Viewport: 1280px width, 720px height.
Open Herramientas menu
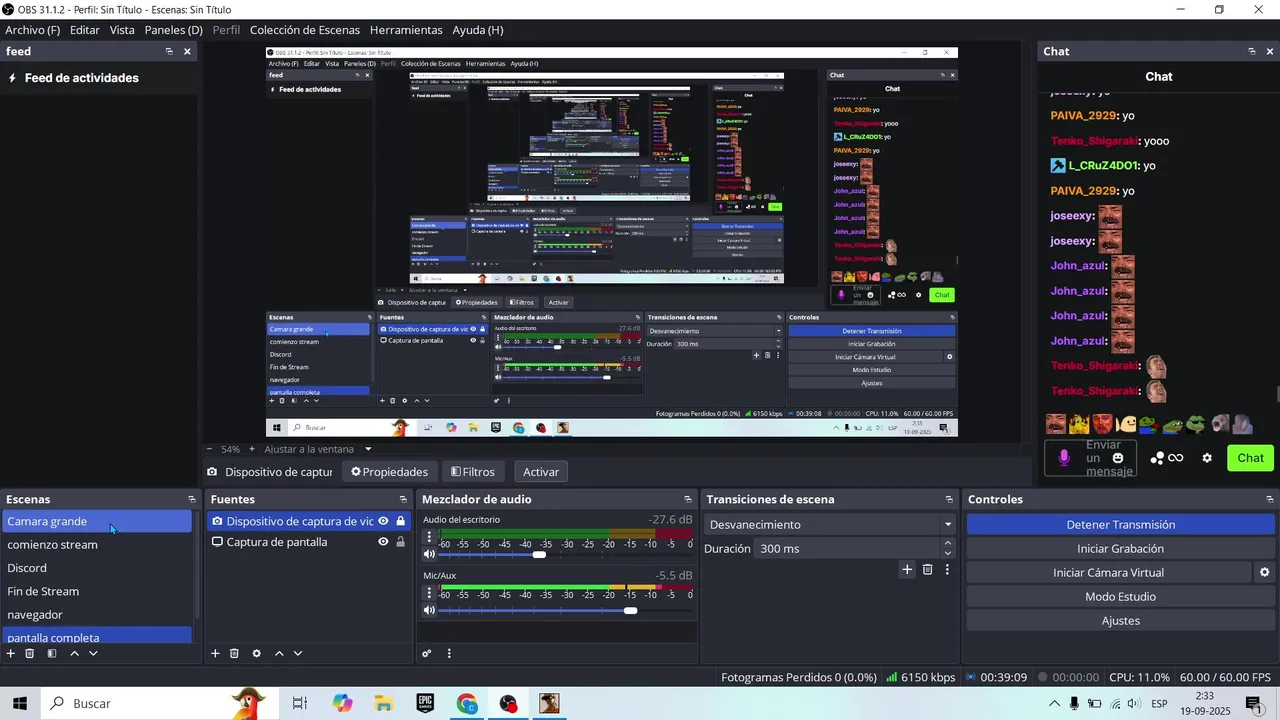406,30
